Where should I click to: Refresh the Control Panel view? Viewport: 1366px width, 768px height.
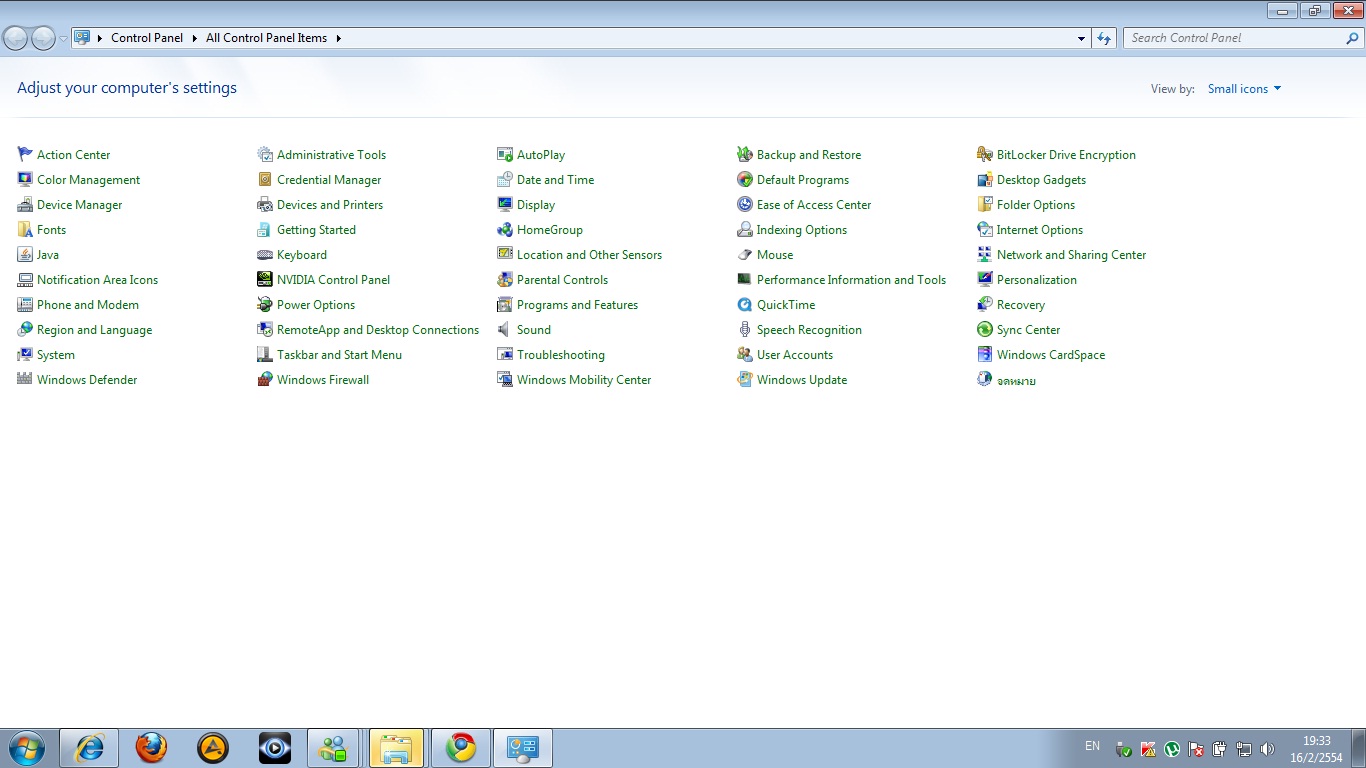click(1104, 38)
